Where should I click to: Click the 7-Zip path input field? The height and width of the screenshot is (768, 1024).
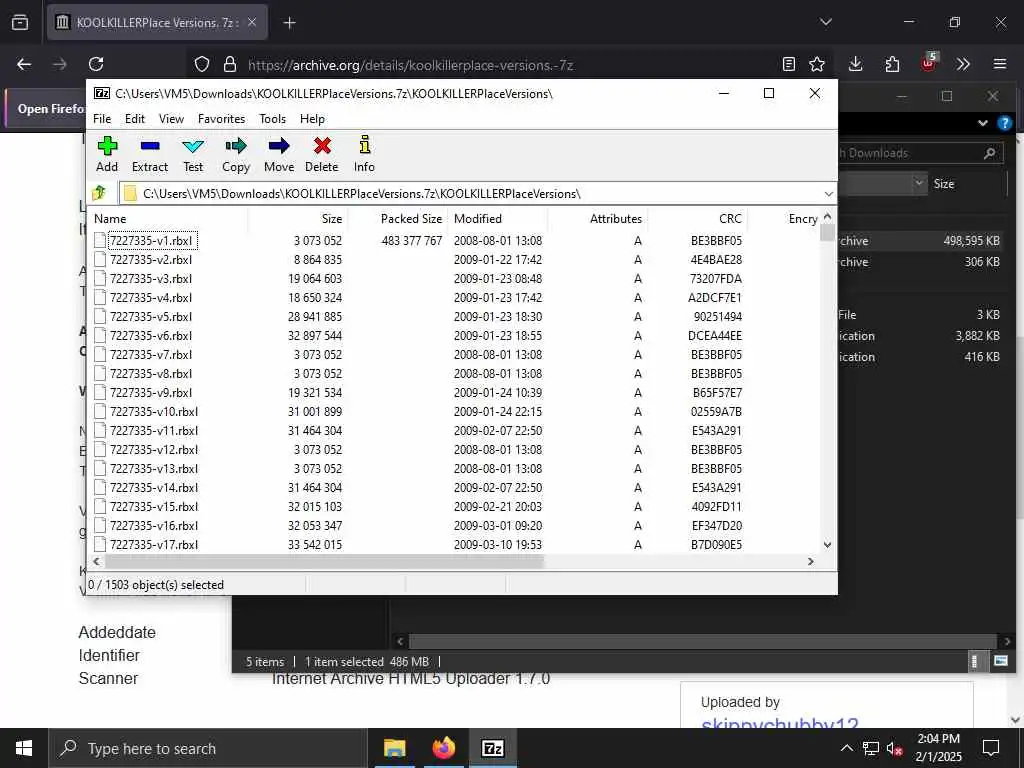pos(480,194)
